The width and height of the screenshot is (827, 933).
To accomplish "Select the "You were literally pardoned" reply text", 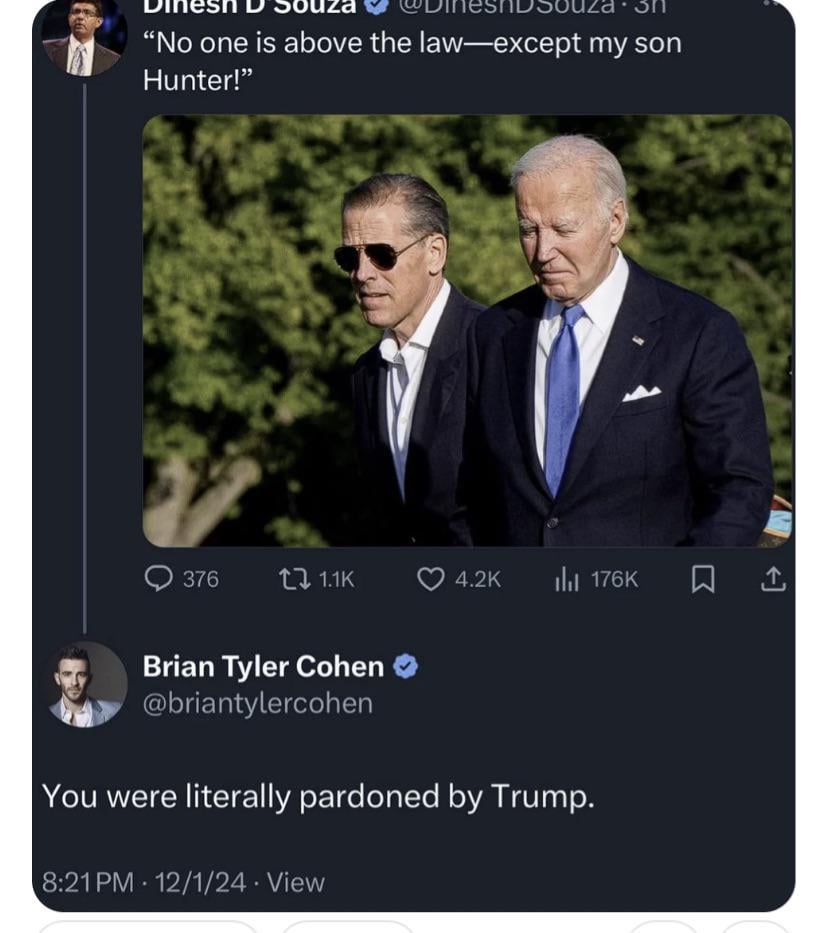I will tap(318, 796).
